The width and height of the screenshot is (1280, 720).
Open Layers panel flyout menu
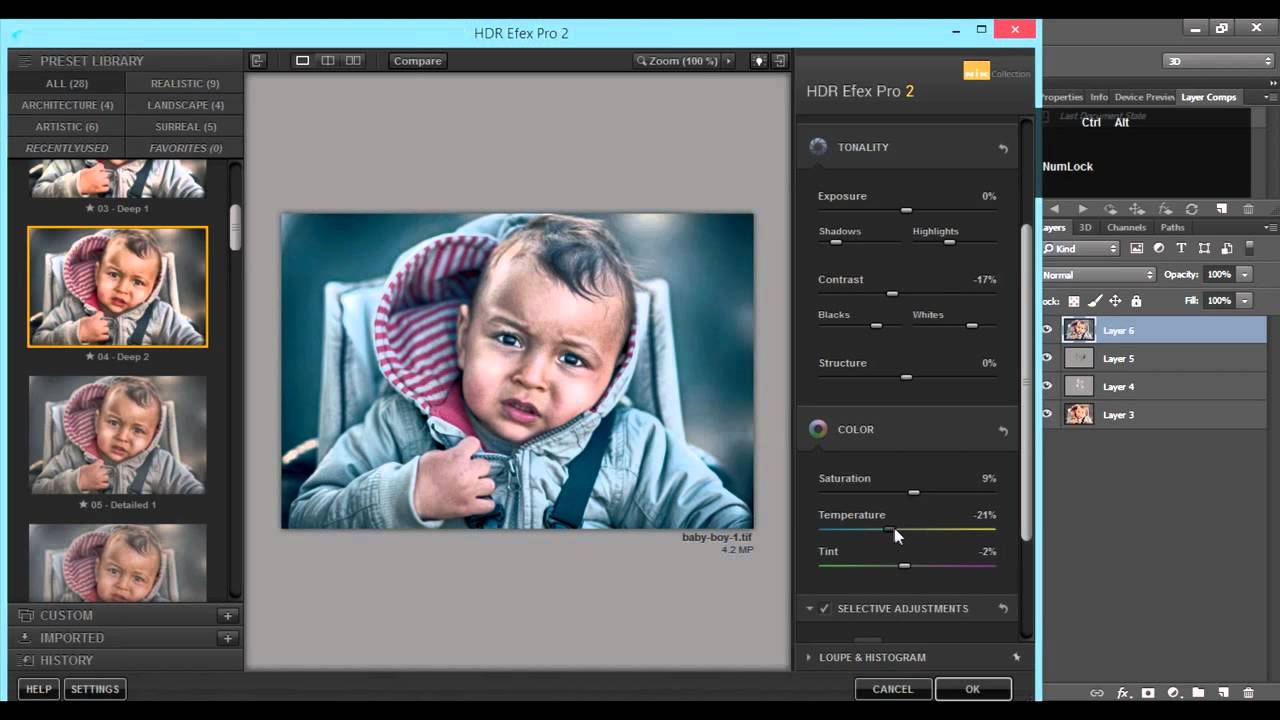[1269, 228]
